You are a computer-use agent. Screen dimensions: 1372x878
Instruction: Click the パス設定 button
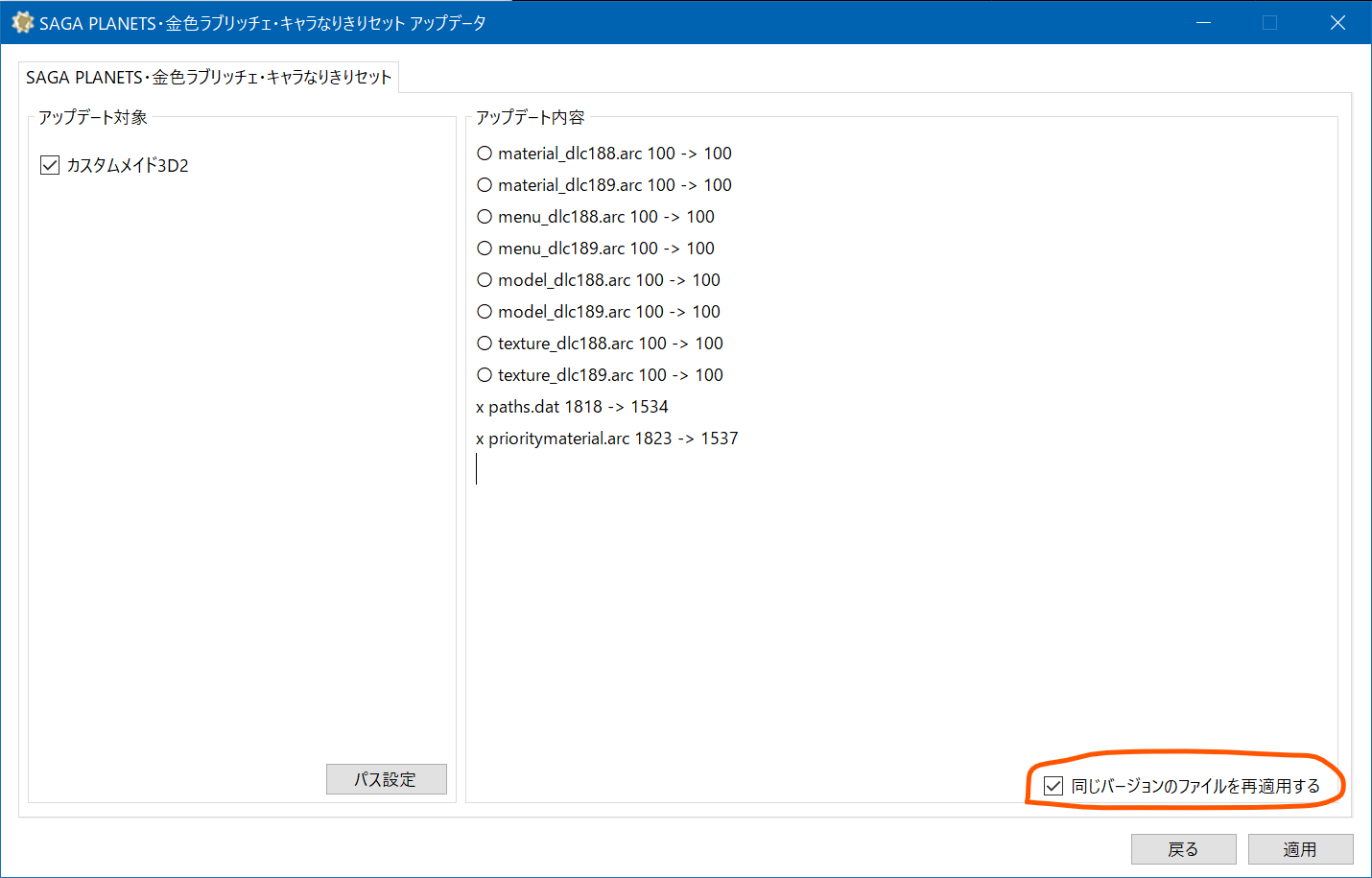386,779
